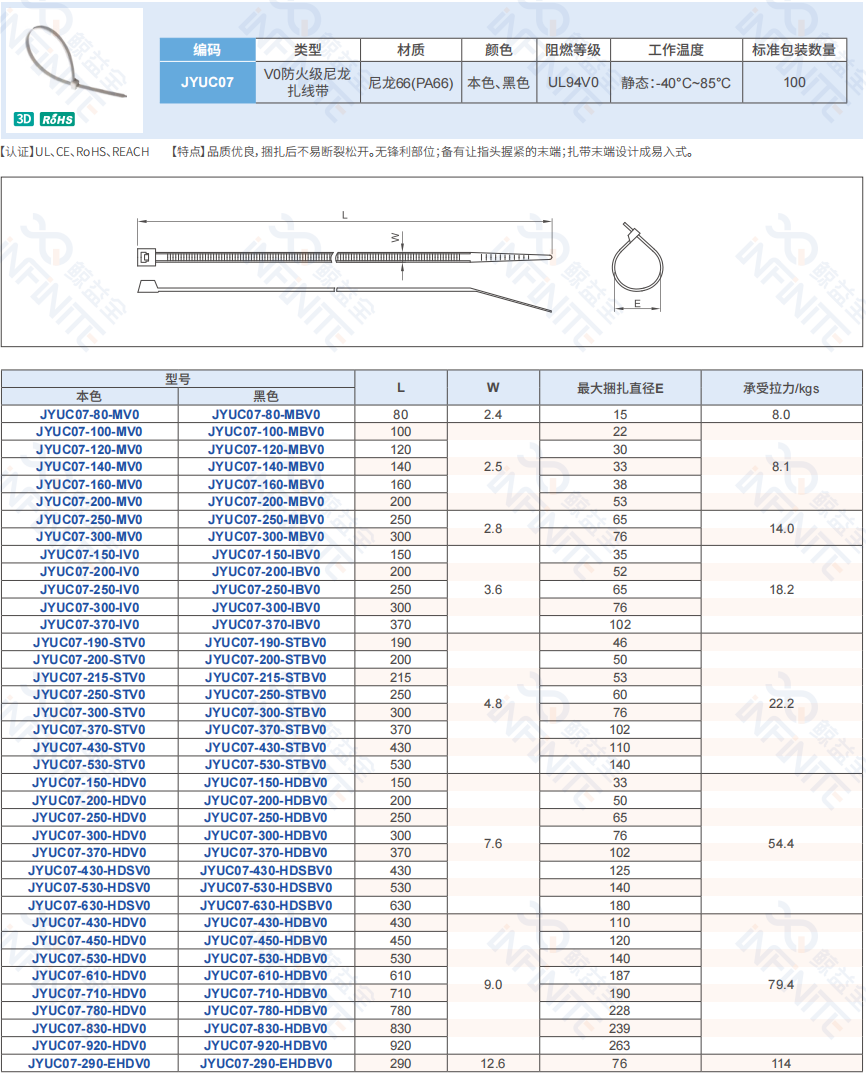Click the RoHS certification badge
The height and width of the screenshot is (1077, 866).
57,120
